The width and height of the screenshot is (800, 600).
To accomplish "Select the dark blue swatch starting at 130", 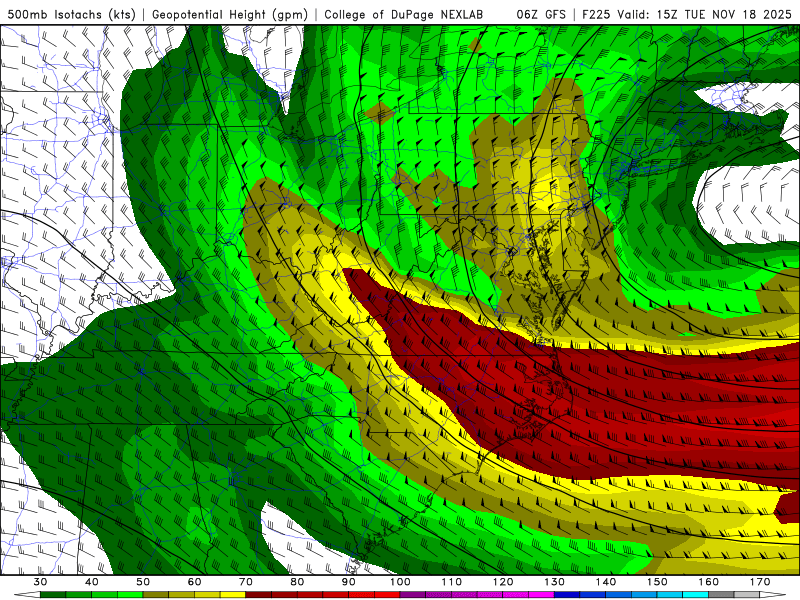I will (567, 595).
